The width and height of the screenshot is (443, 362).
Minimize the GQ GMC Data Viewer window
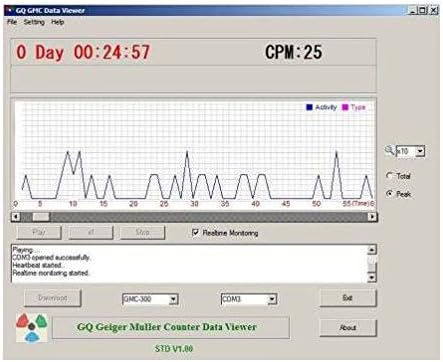click(x=413, y=10)
